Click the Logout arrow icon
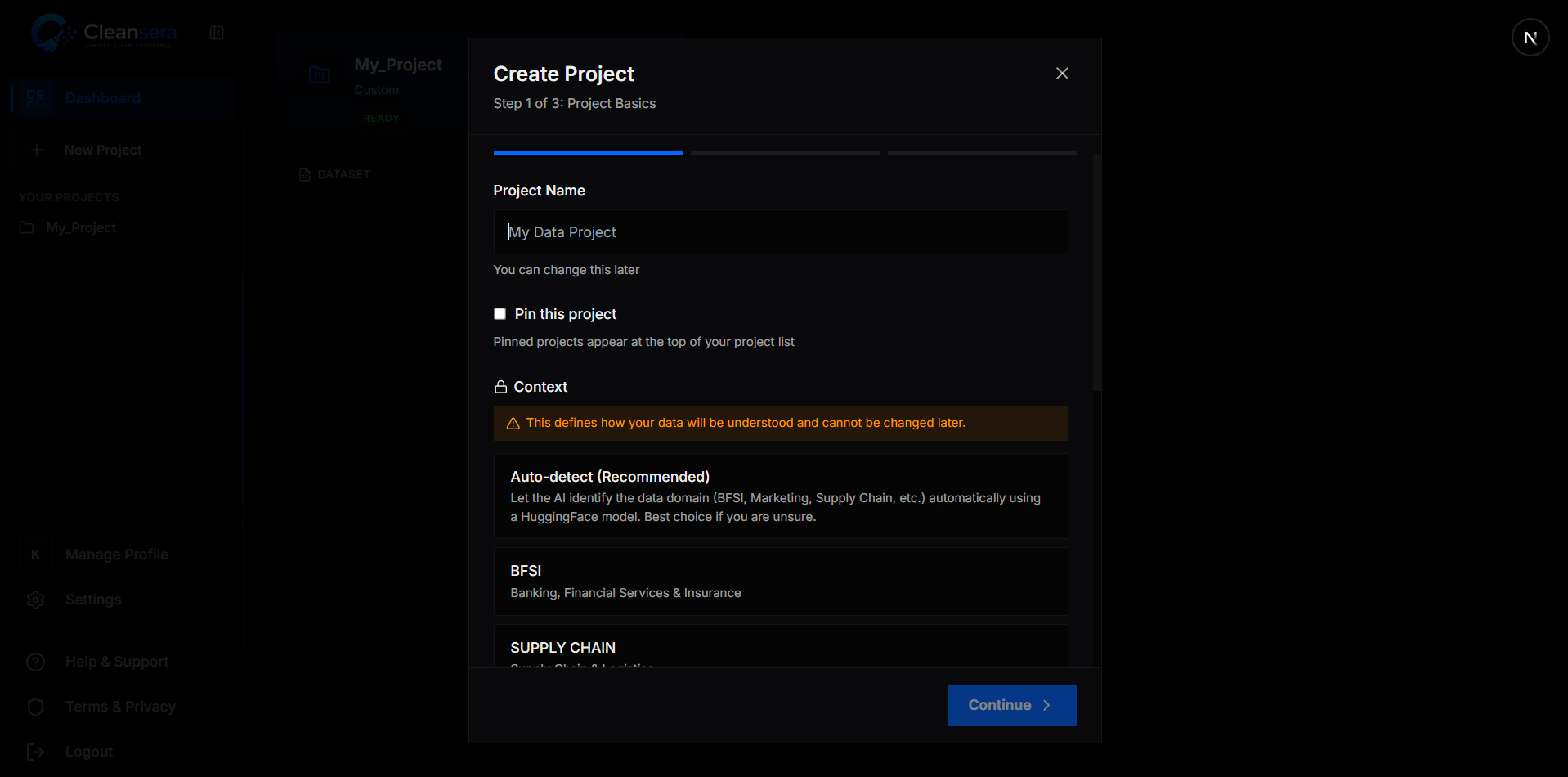1568x777 pixels. tap(36, 752)
